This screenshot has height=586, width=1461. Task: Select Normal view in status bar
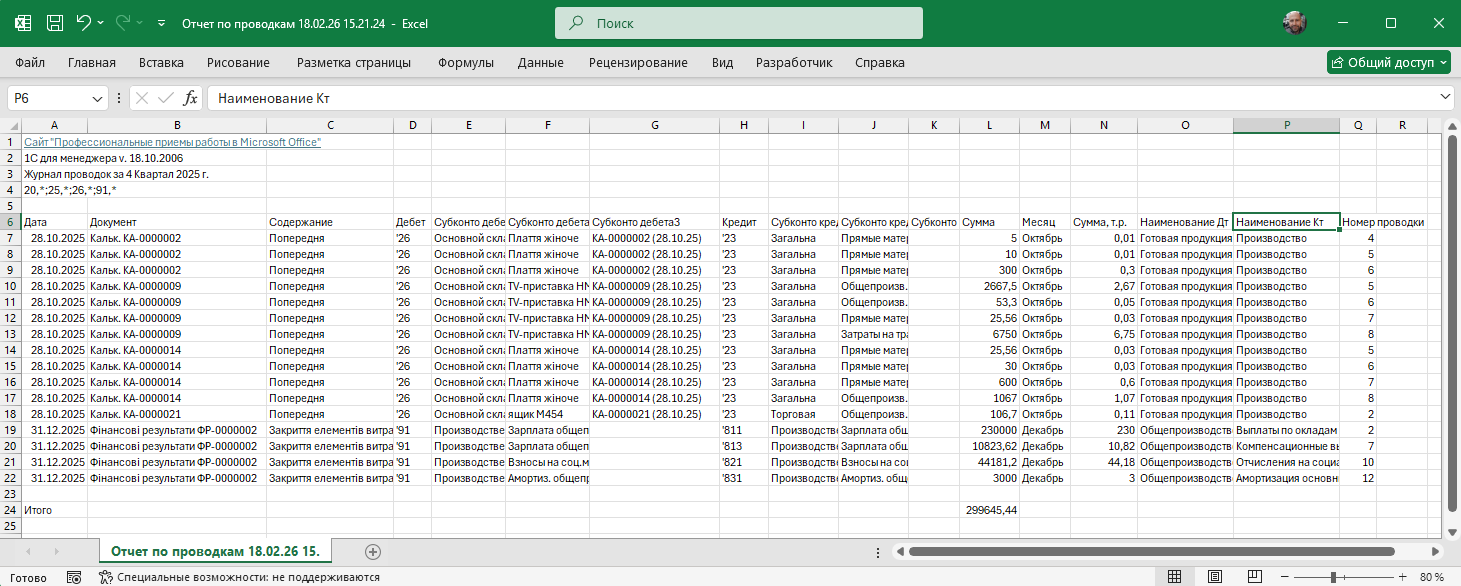[x=1175, y=577]
